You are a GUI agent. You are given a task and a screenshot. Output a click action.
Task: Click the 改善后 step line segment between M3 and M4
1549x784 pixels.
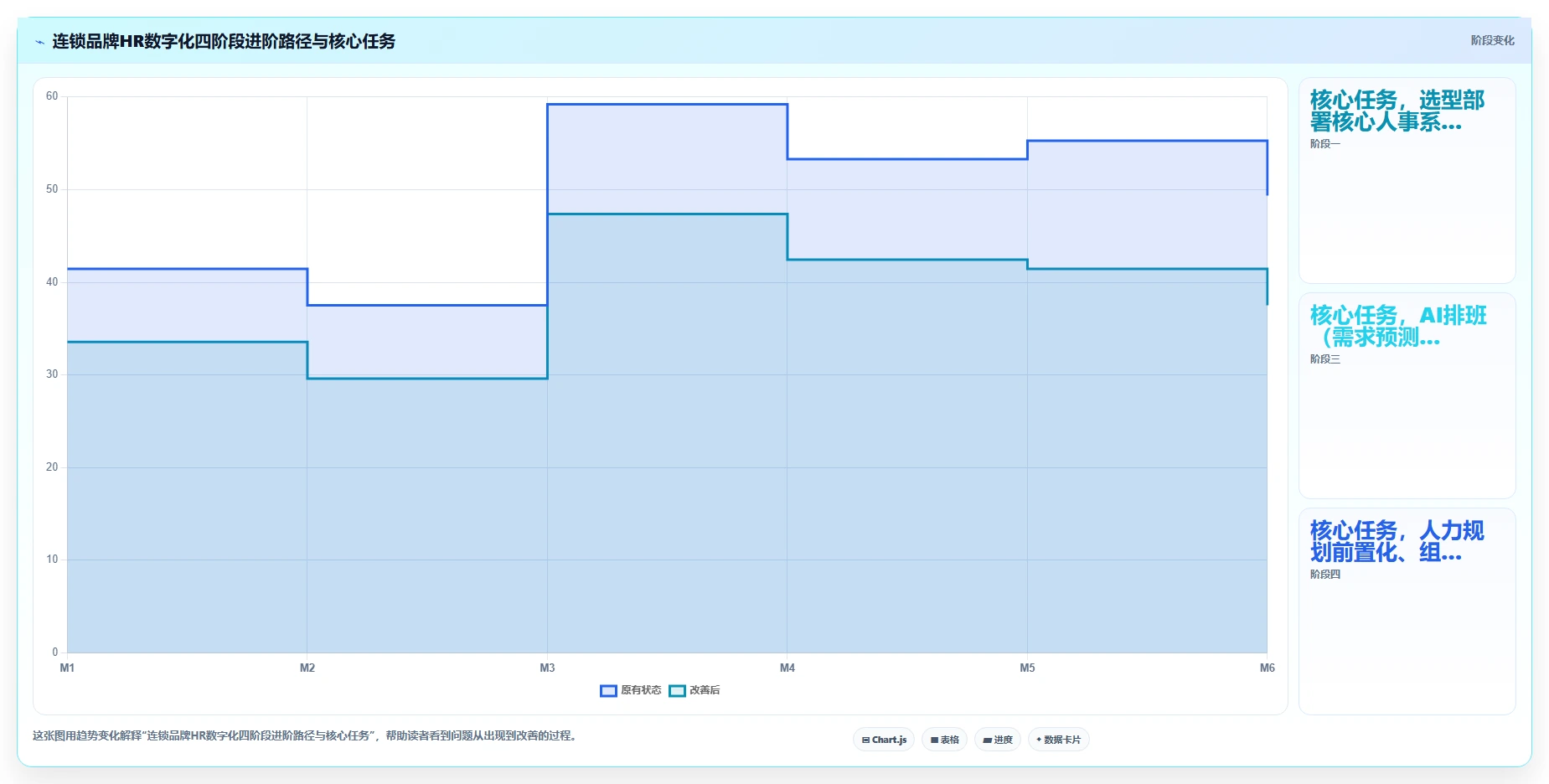pos(668,214)
